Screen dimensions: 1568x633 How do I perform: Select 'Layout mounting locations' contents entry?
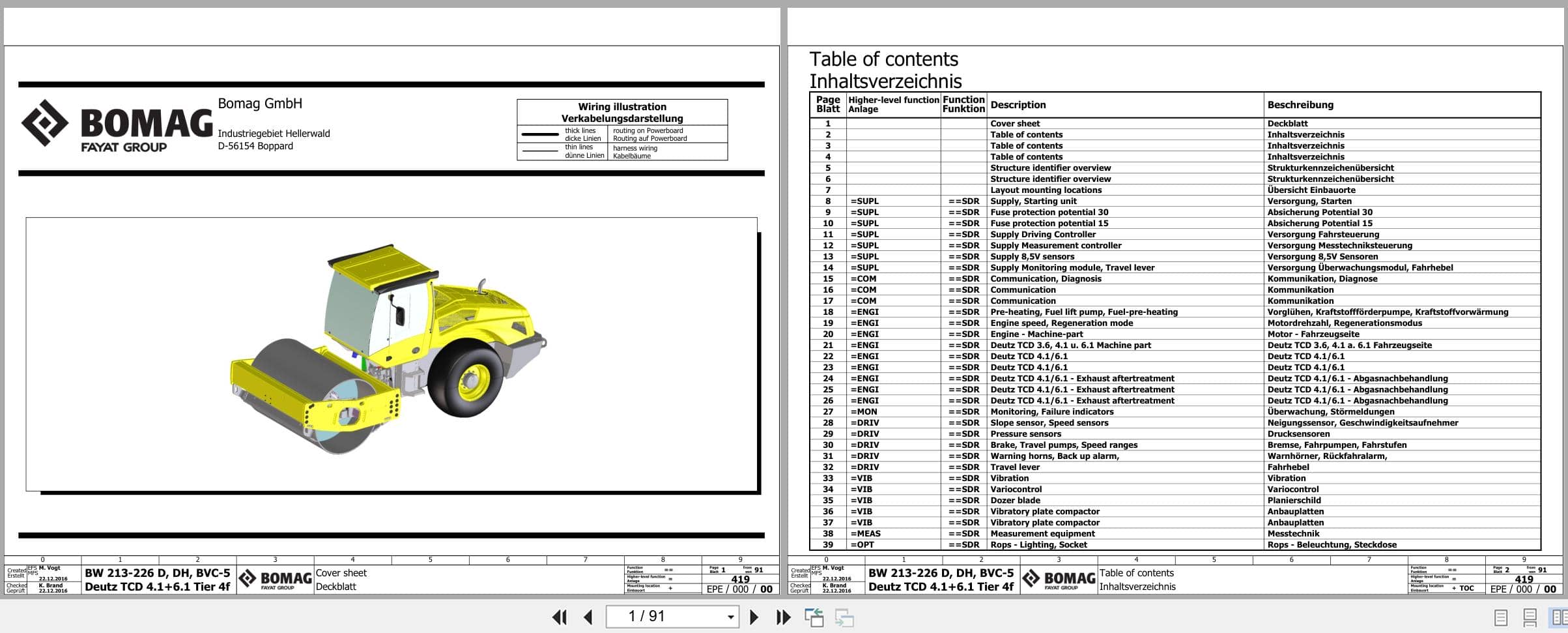pyautogui.click(x=1046, y=190)
